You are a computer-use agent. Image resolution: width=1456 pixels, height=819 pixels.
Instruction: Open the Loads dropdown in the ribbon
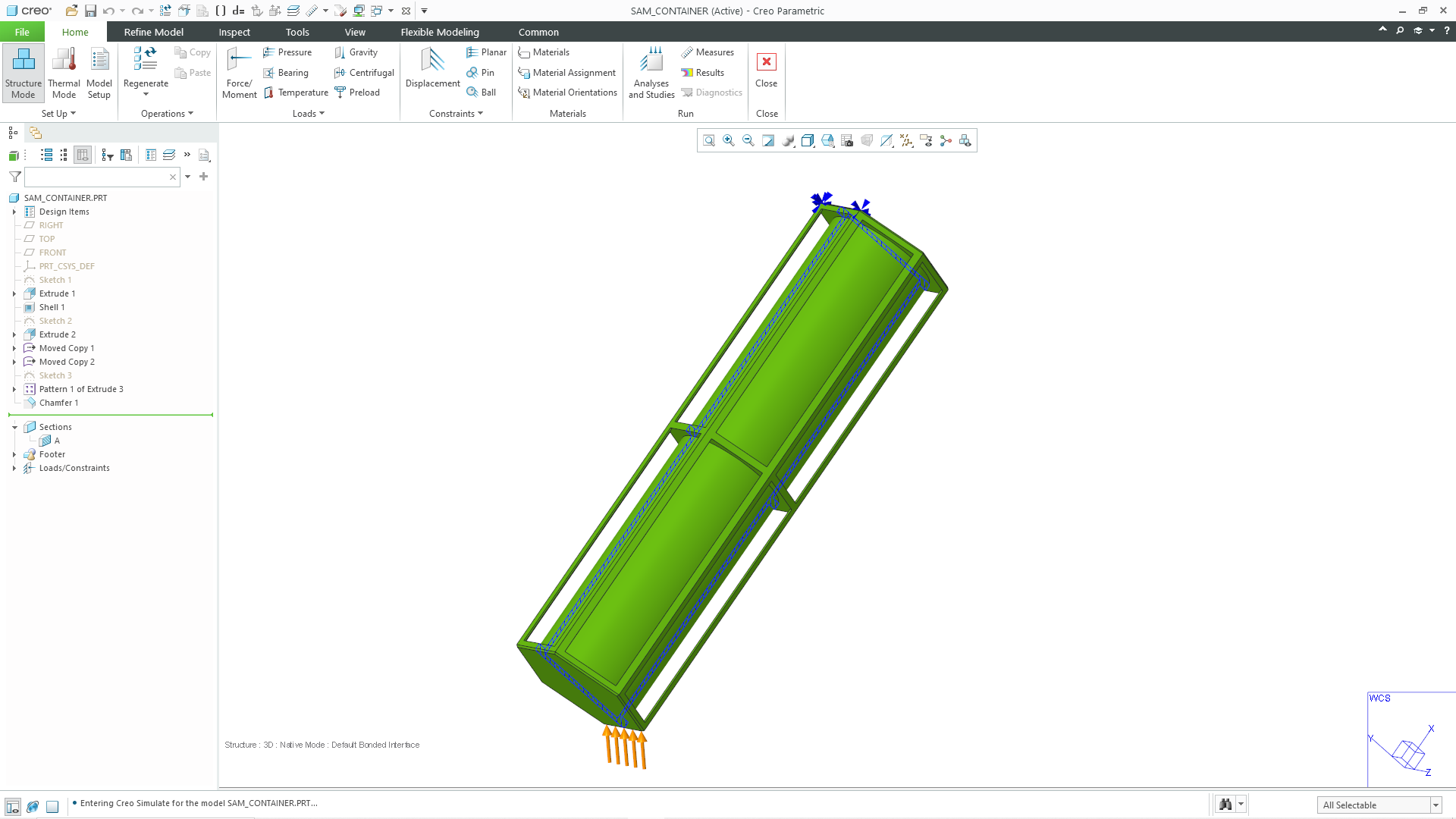tap(308, 113)
